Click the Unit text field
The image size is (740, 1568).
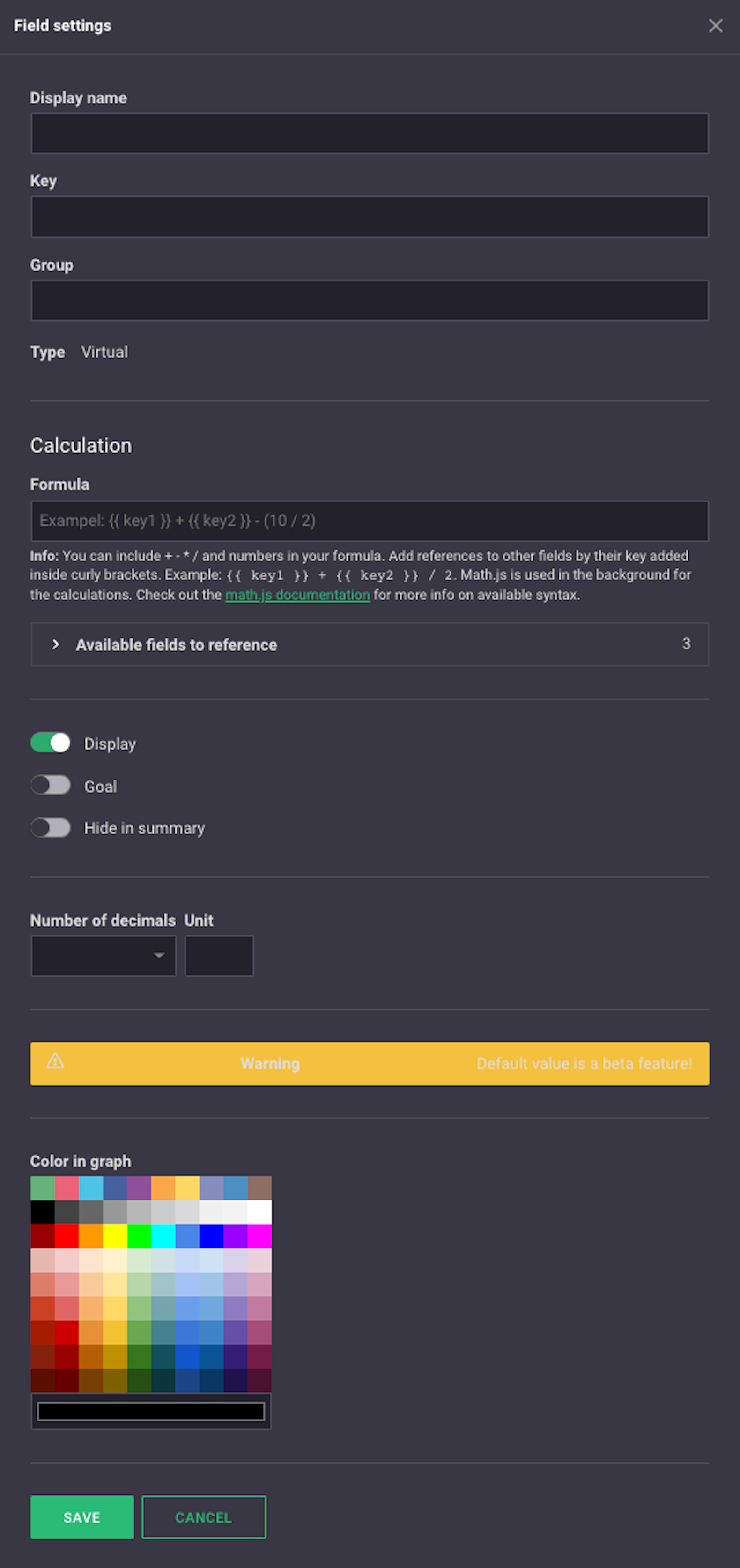pyautogui.click(x=219, y=956)
